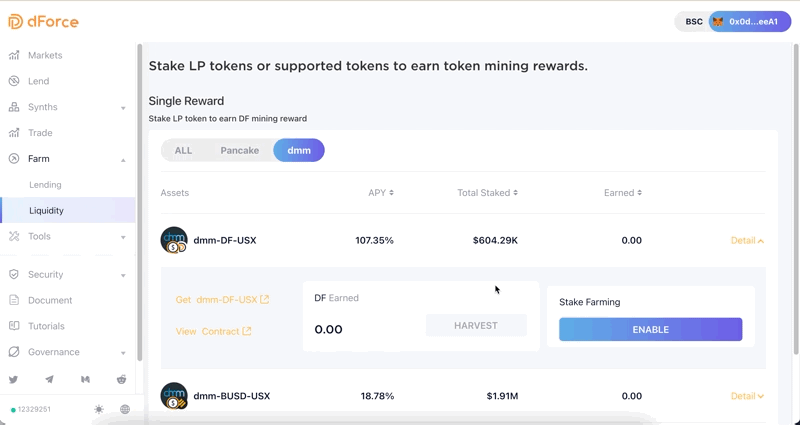Click the Security shield icon

[14, 274]
